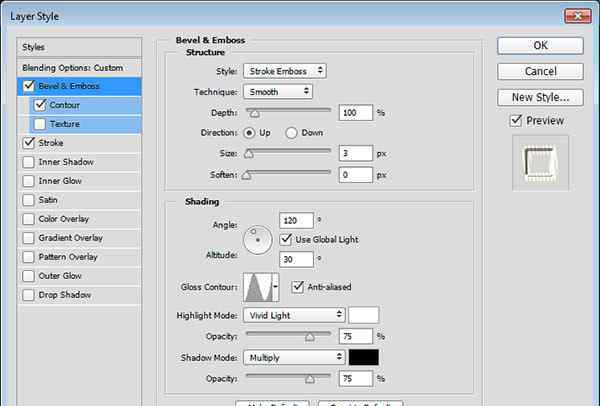Click the Size slider track
Viewport: 600px width, 406px height.
290,154
